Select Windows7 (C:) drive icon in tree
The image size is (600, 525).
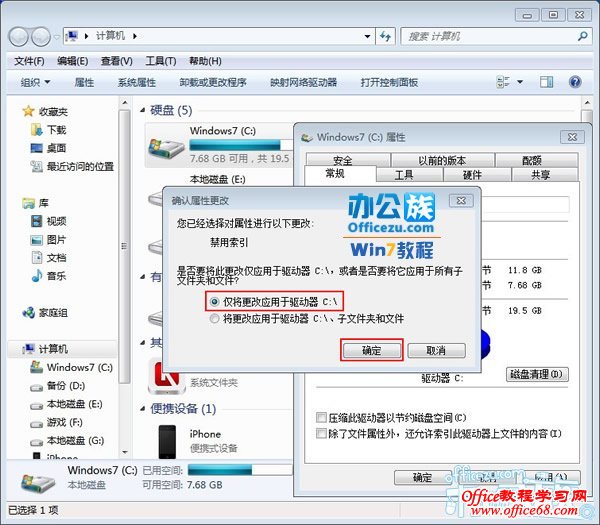(36, 367)
